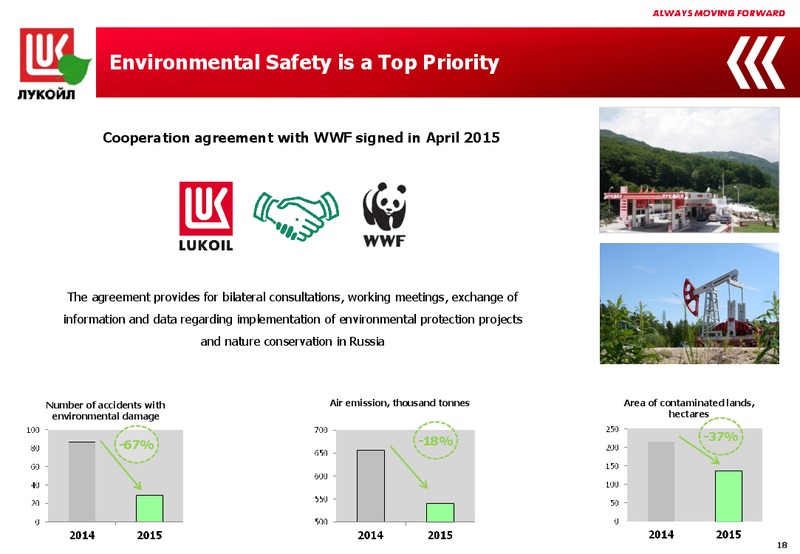
Task: Select the -18% dashed circle badge
Action: (x=435, y=440)
